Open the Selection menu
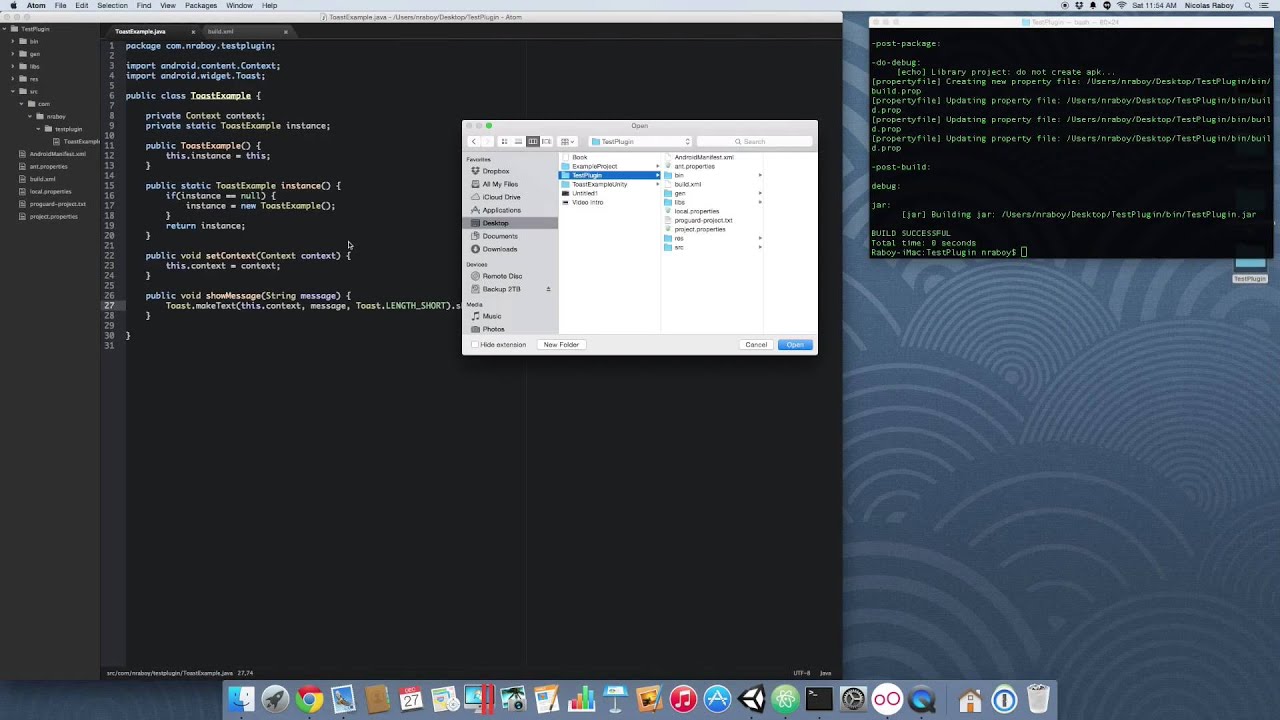1280x720 pixels. coord(112,5)
